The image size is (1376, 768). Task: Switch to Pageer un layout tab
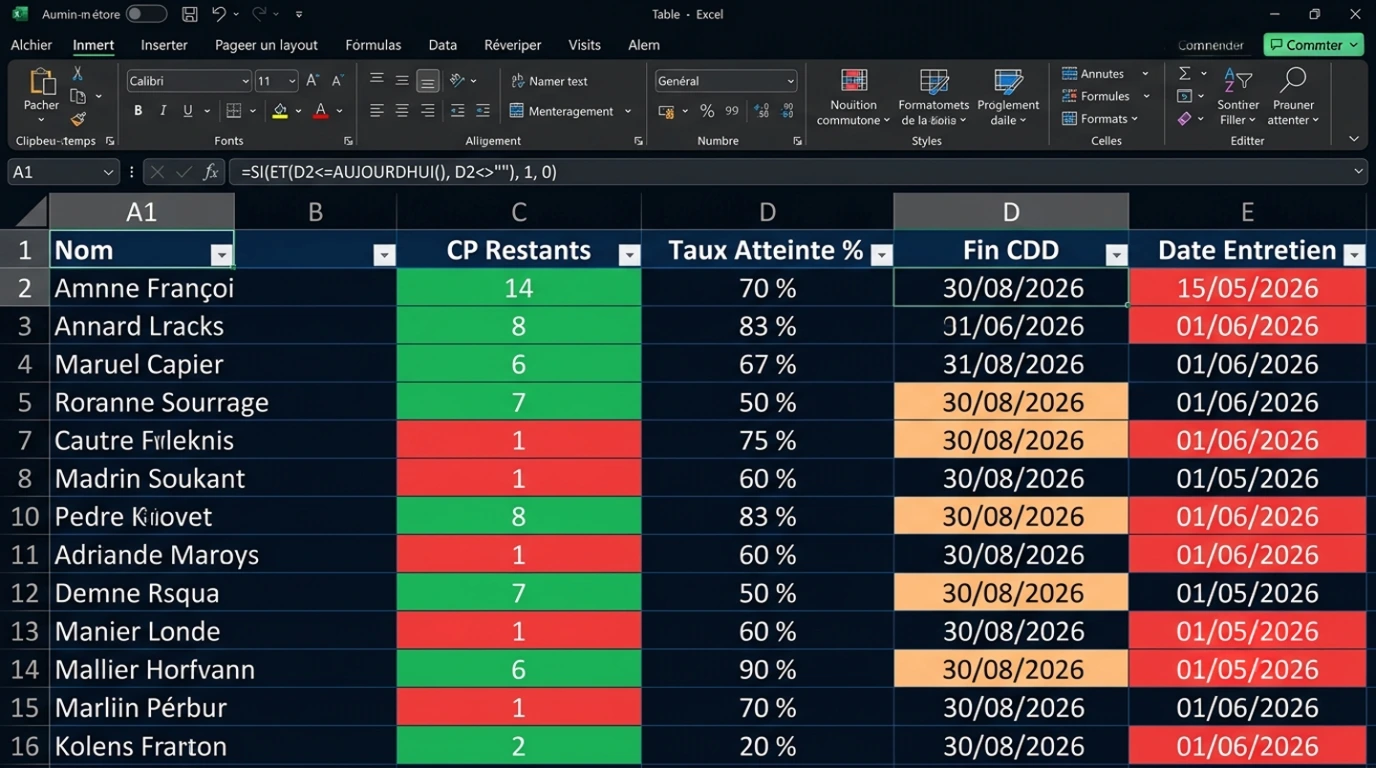[x=266, y=45]
